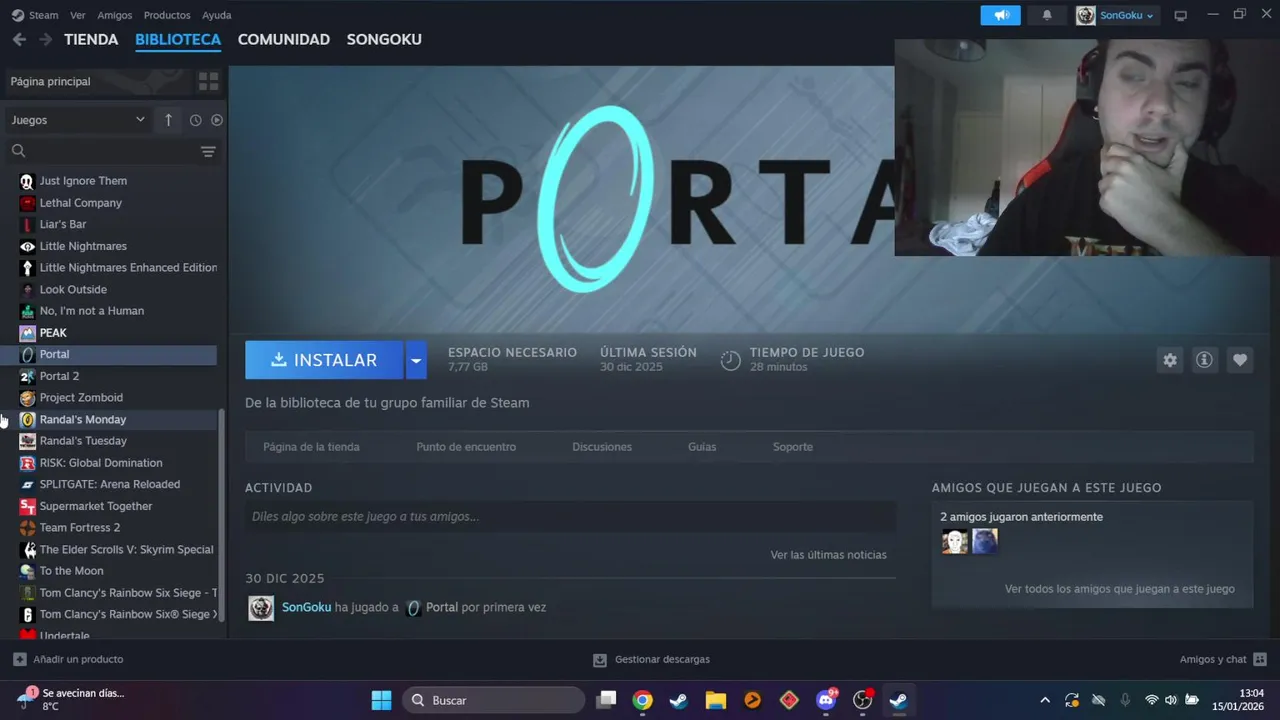Open Soporte link

[x=793, y=447]
